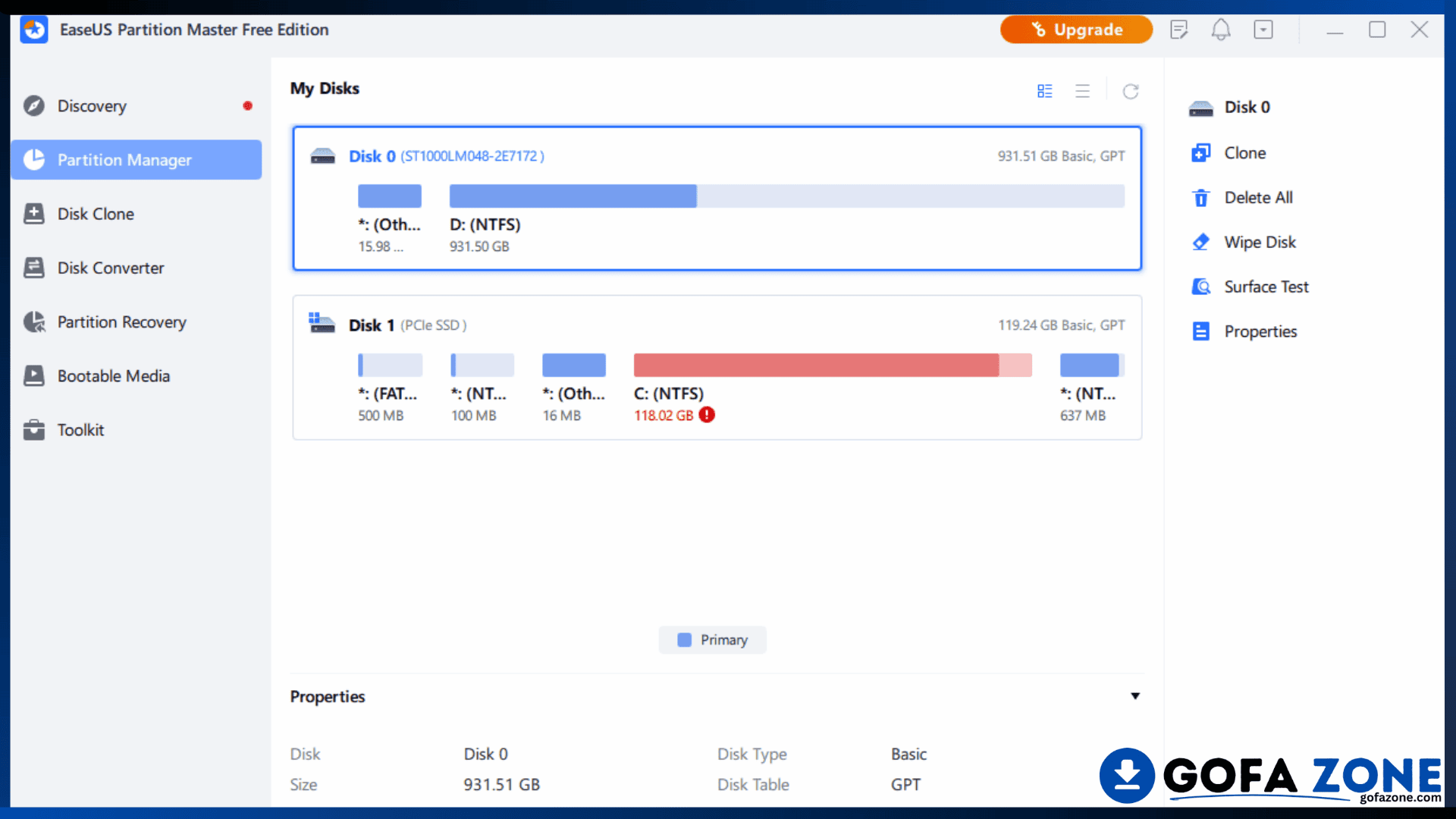Open notifications bell
Image resolution: width=1456 pixels, height=819 pixels.
coord(1221,30)
